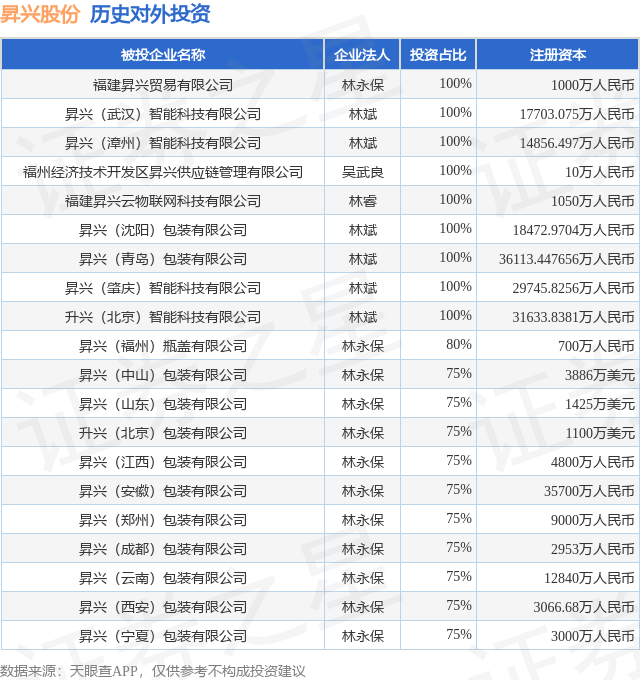Click 昇兴（西安）包装有限公司 cell
640x680 pixels.
(x=163, y=608)
